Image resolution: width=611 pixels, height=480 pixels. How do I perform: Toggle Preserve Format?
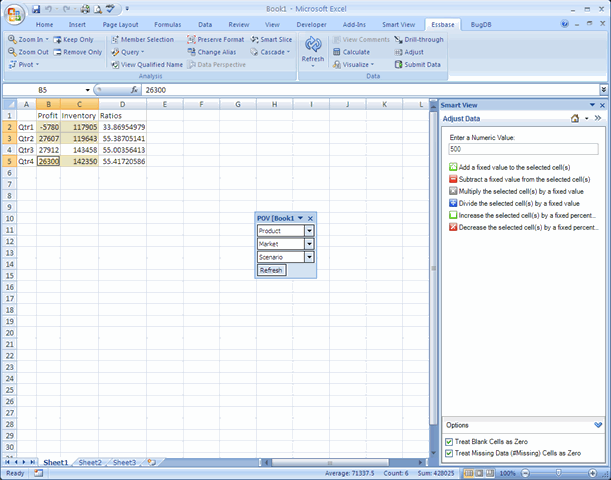click(x=215, y=39)
